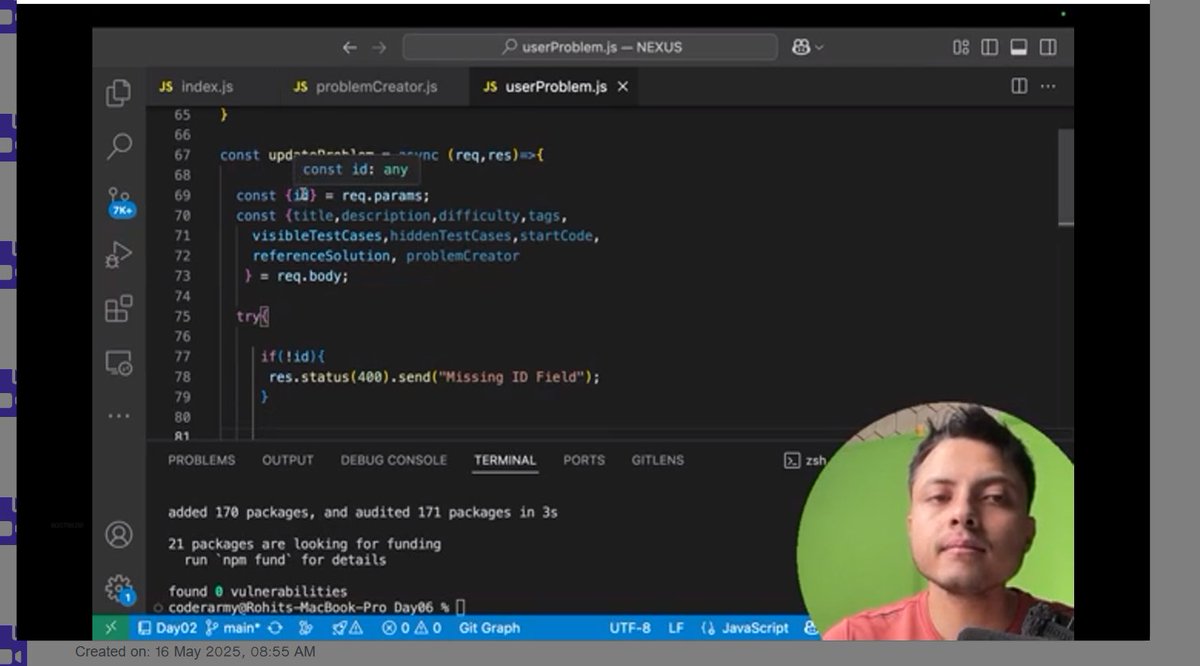Open the PORTS panel tab
The width and height of the screenshot is (1200, 666).
584,460
